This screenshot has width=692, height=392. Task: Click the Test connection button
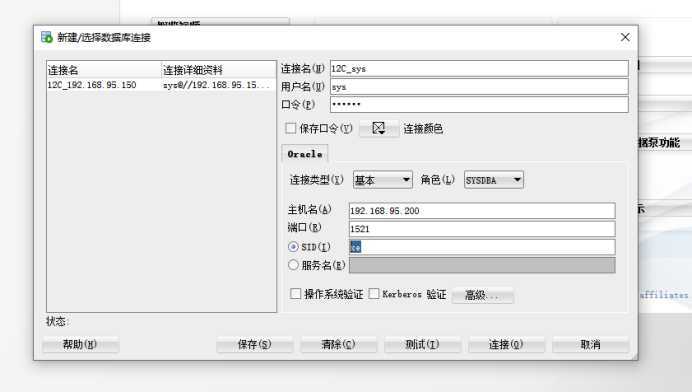click(x=422, y=344)
